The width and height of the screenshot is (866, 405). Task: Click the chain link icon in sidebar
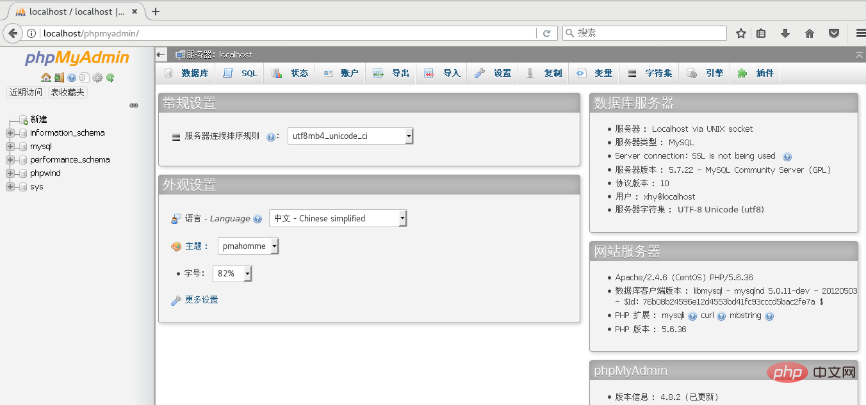[x=134, y=105]
